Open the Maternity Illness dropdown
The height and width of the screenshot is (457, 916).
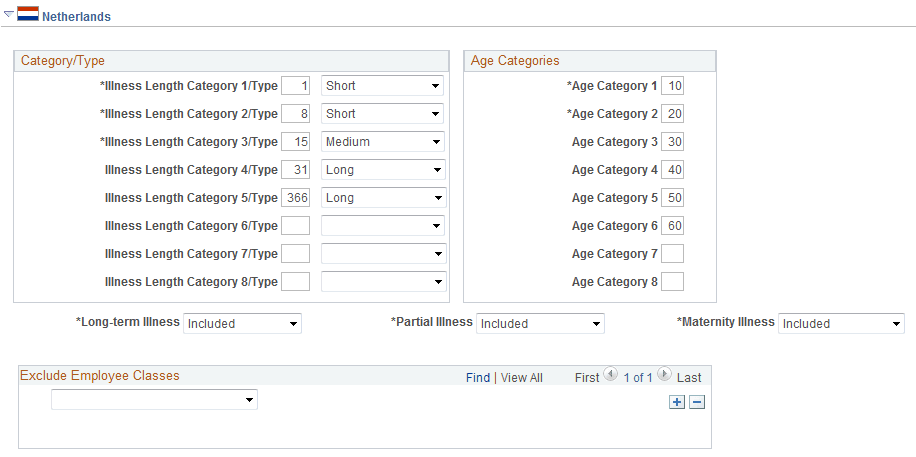841,324
